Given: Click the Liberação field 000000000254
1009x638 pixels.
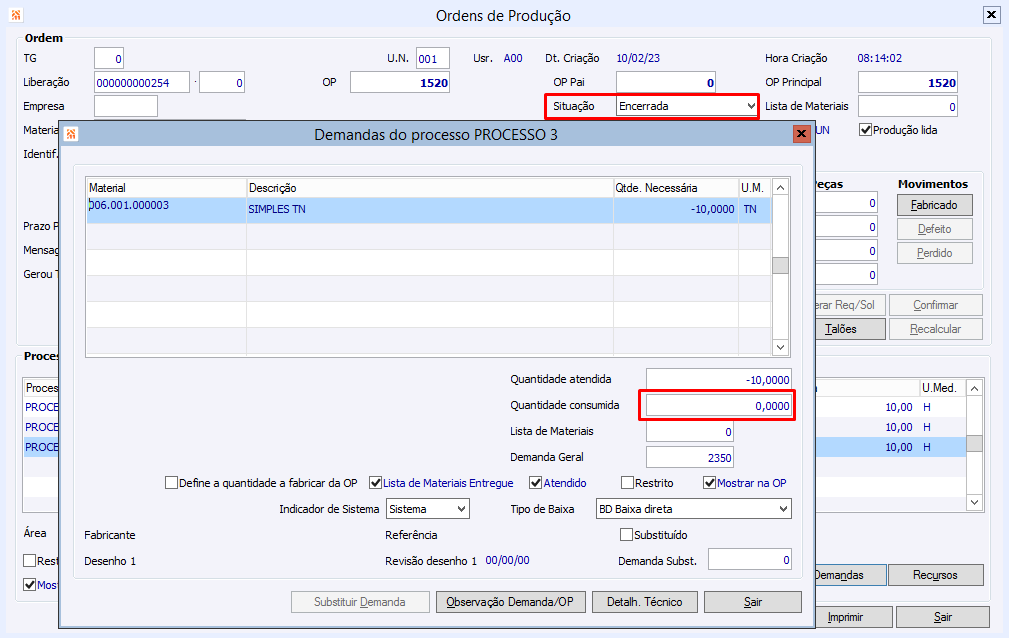Looking at the screenshot, I should pyautogui.click(x=142, y=82).
